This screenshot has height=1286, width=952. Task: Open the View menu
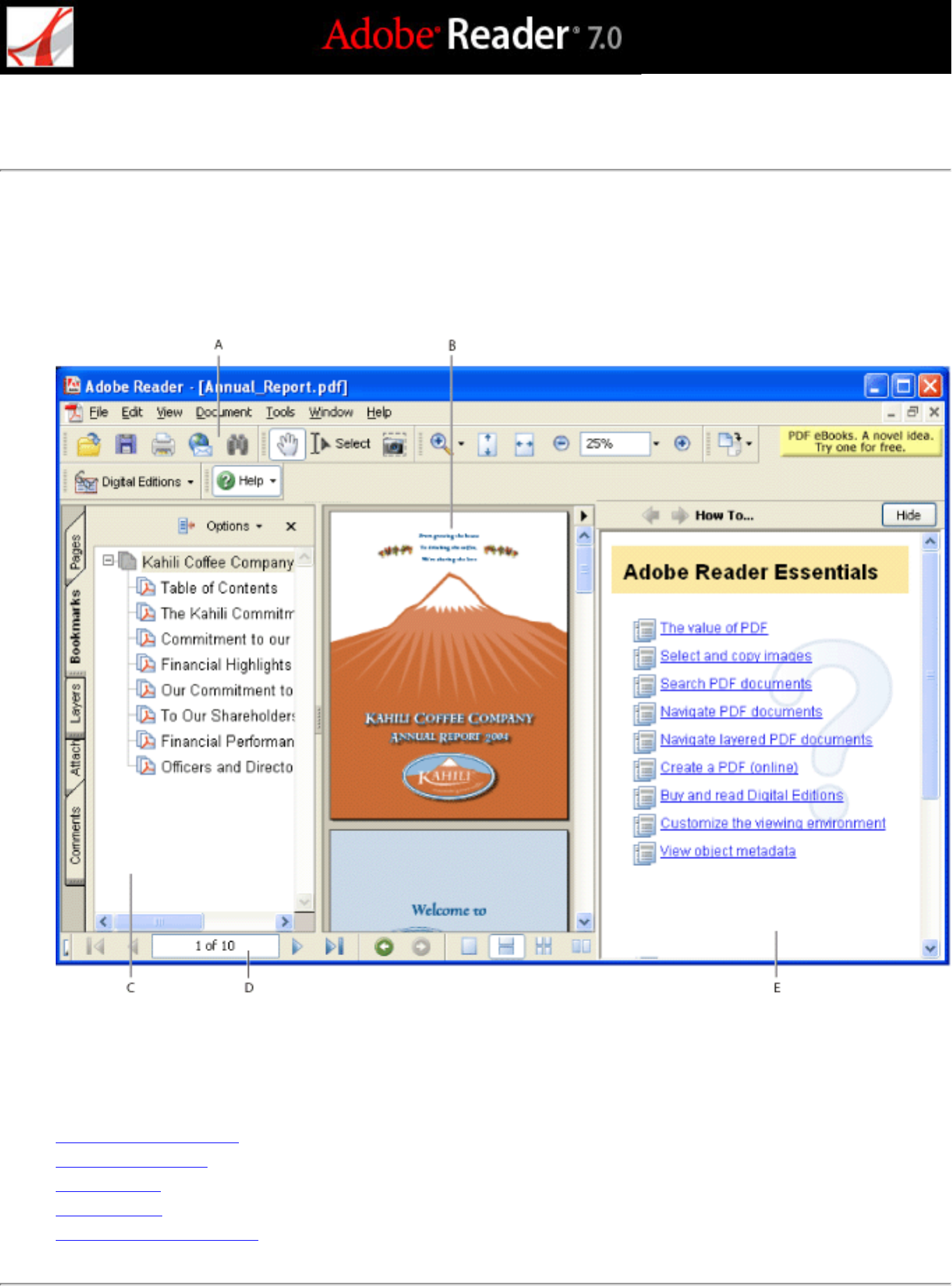tap(169, 412)
